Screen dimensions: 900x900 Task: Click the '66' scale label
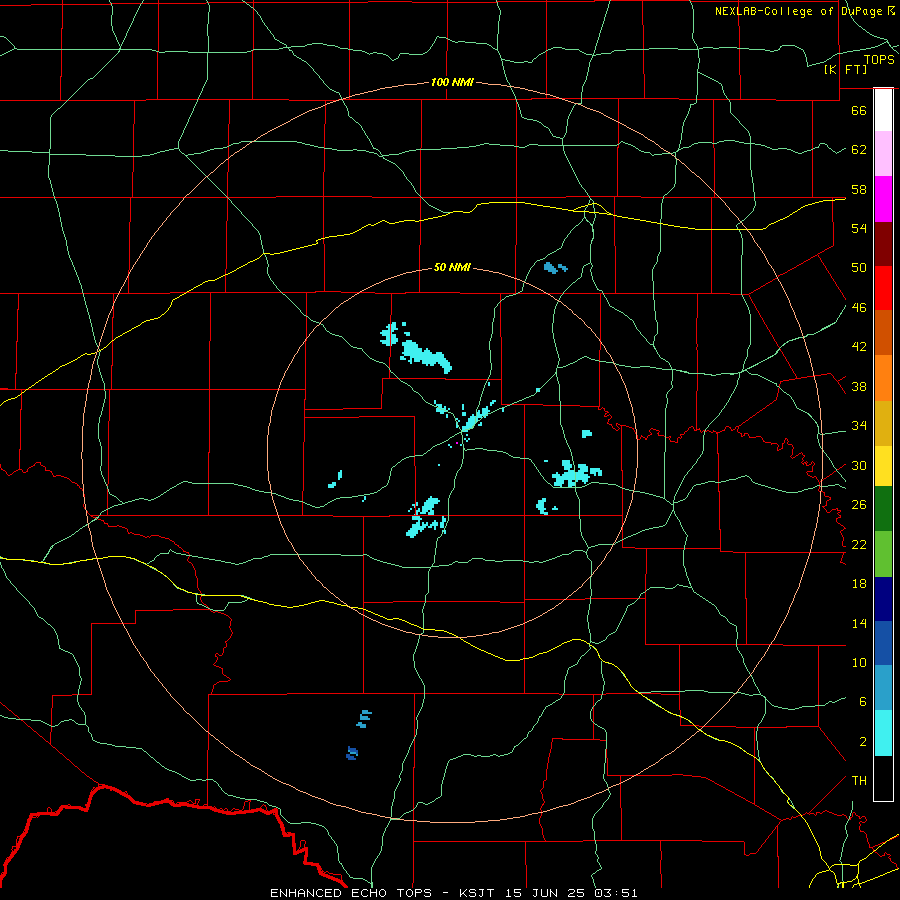point(859,110)
